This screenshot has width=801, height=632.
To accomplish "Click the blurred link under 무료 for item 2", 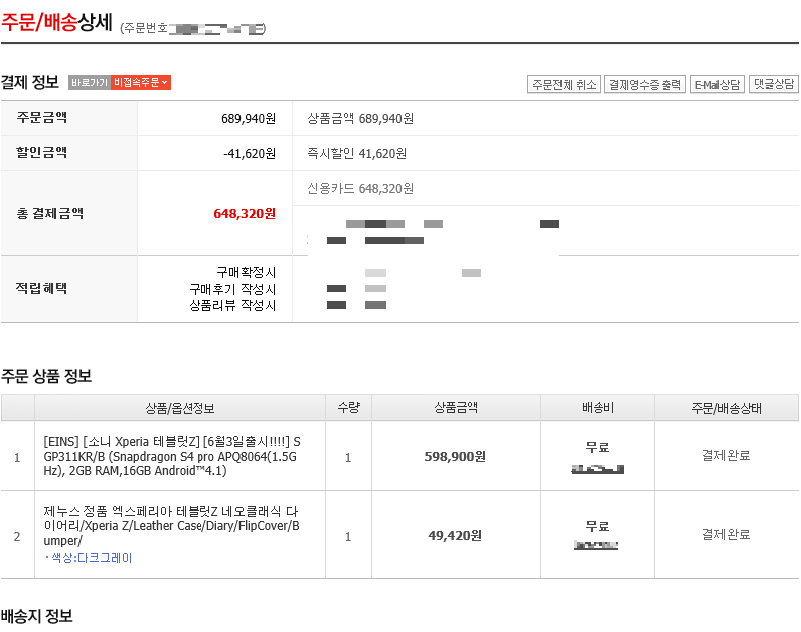I will (597, 545).
